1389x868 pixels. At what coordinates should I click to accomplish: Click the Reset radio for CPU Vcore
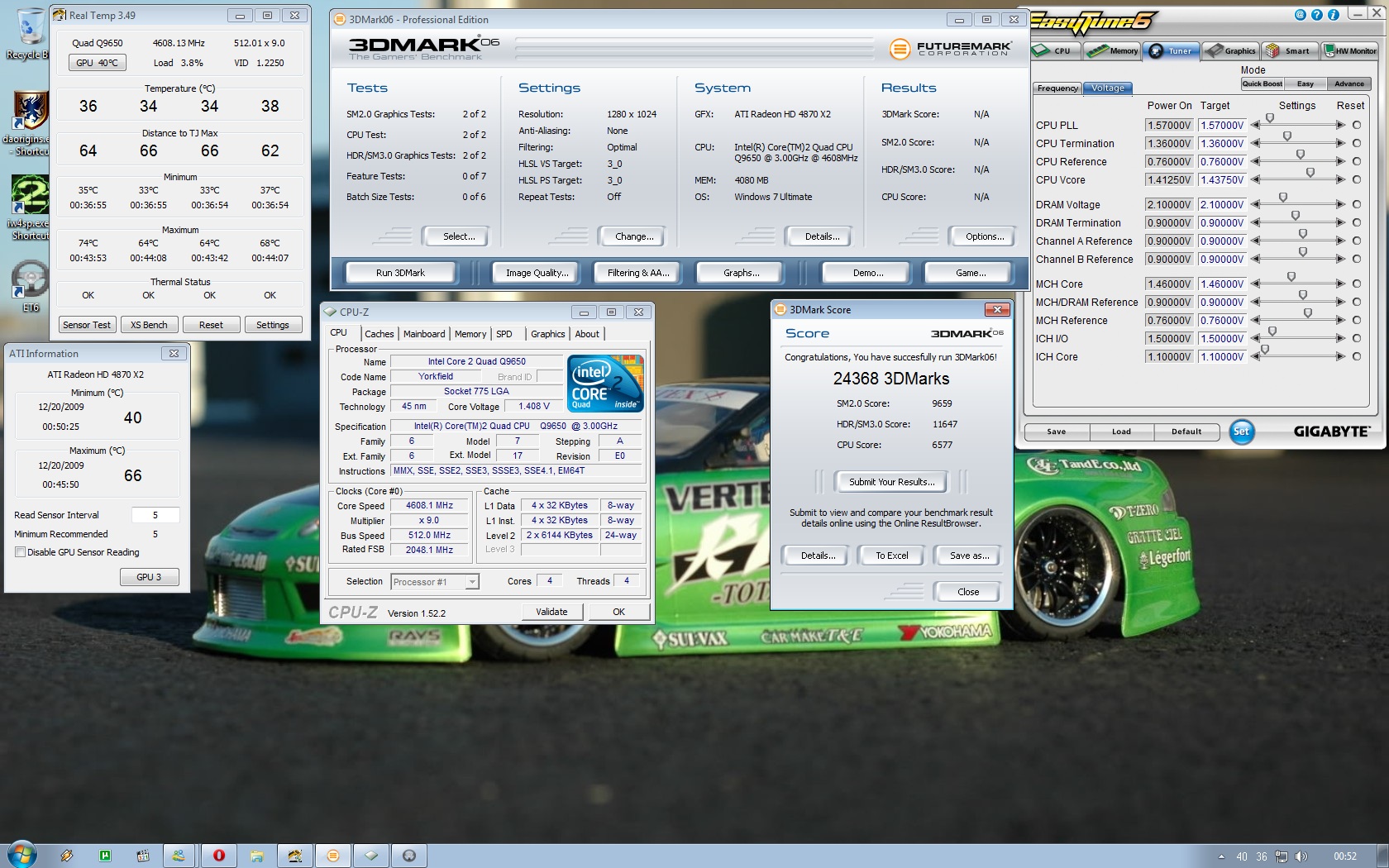pos(1356,180)
